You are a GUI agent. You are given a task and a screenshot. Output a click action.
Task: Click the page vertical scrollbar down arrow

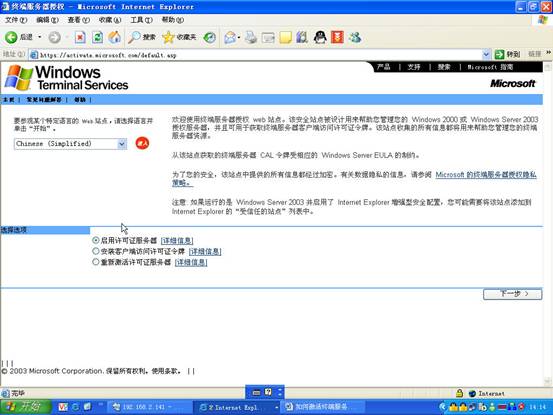pyautogui.click(x=548, y=381)
